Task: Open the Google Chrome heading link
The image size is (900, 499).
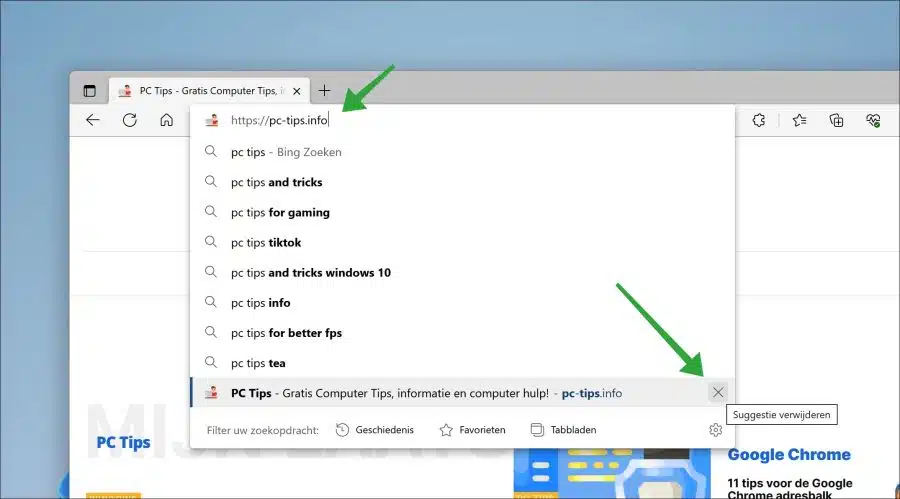Action: 789,455
